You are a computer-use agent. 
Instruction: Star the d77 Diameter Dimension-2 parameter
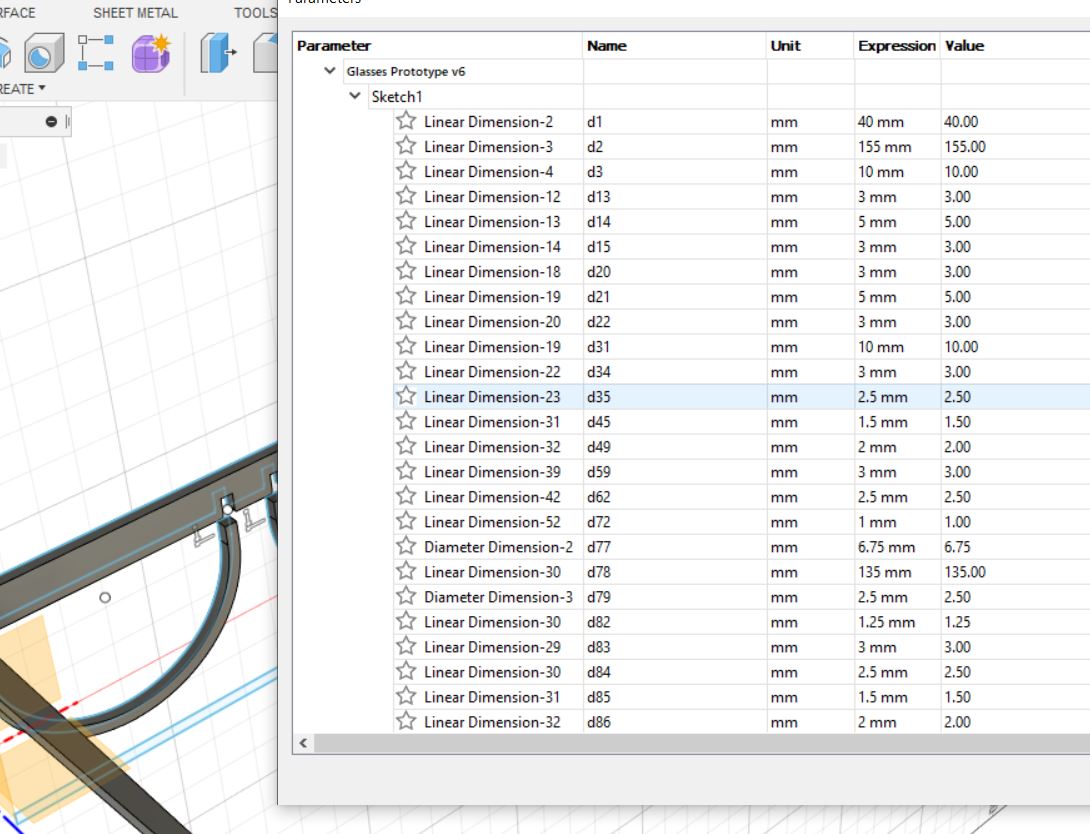coord(406,546)
